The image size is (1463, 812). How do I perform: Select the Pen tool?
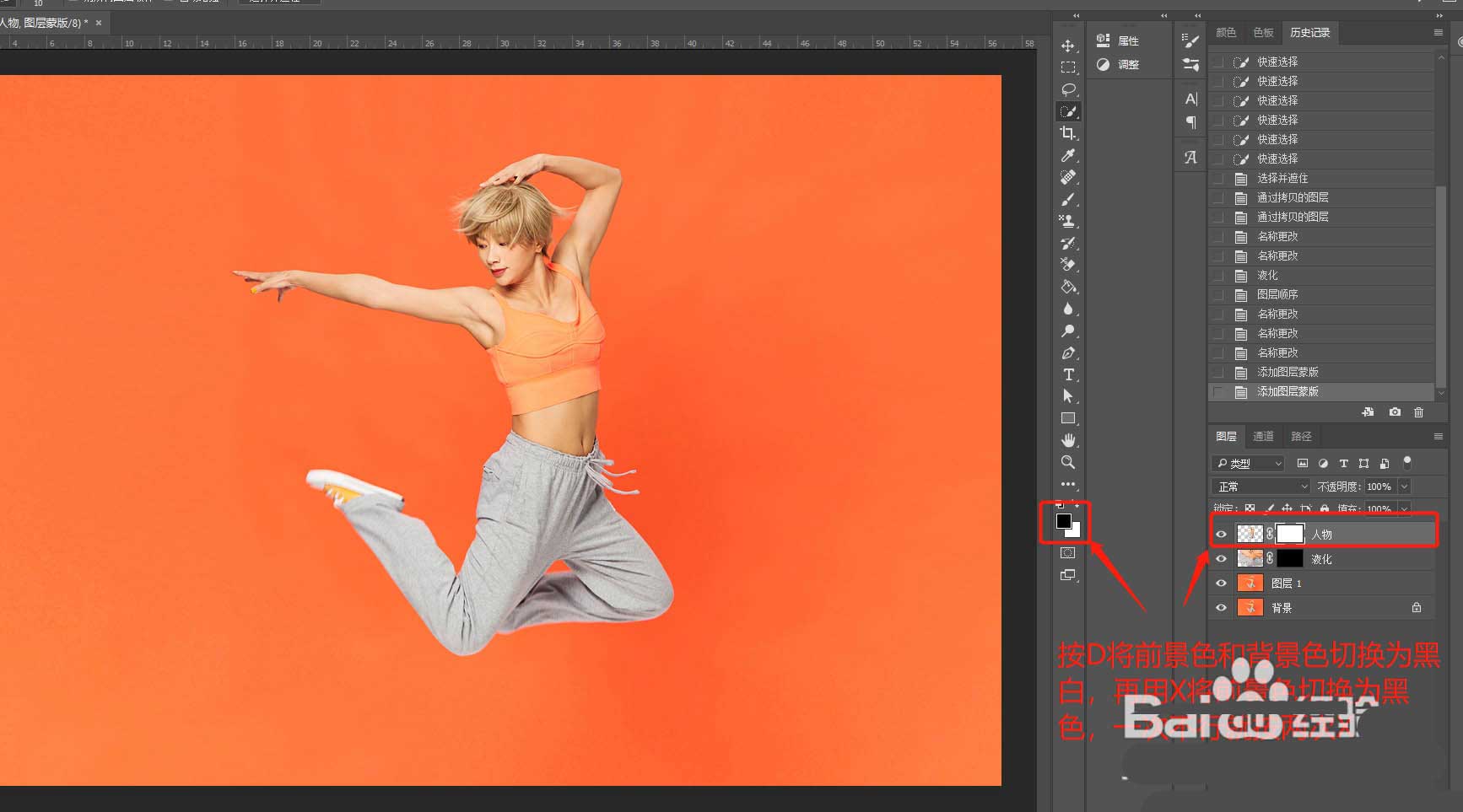tap(1068, 352)
